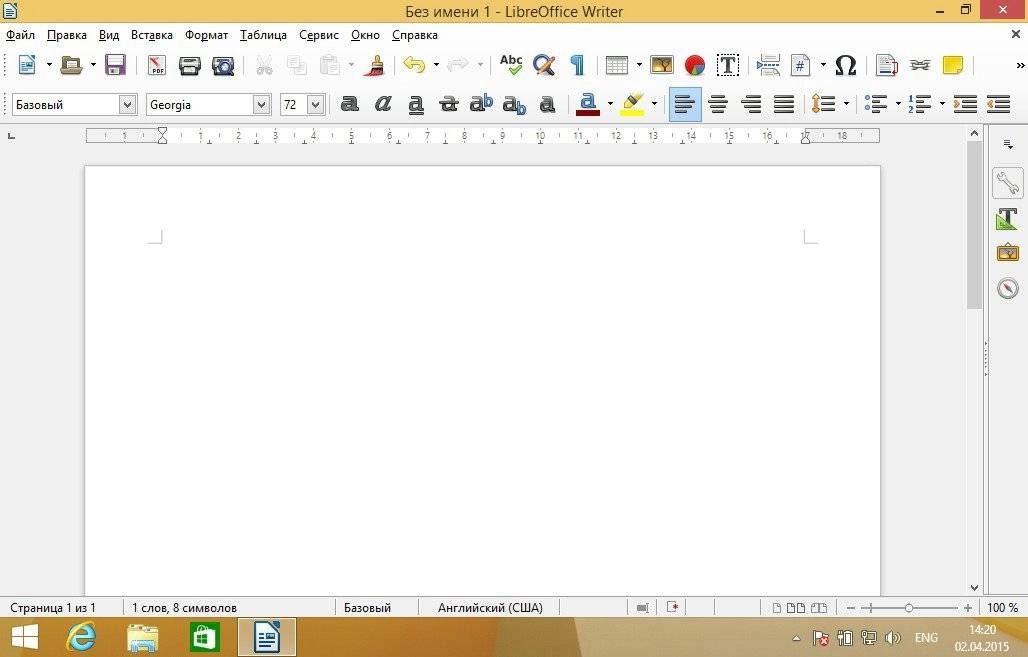Open the Формат menu

point(206,35)
